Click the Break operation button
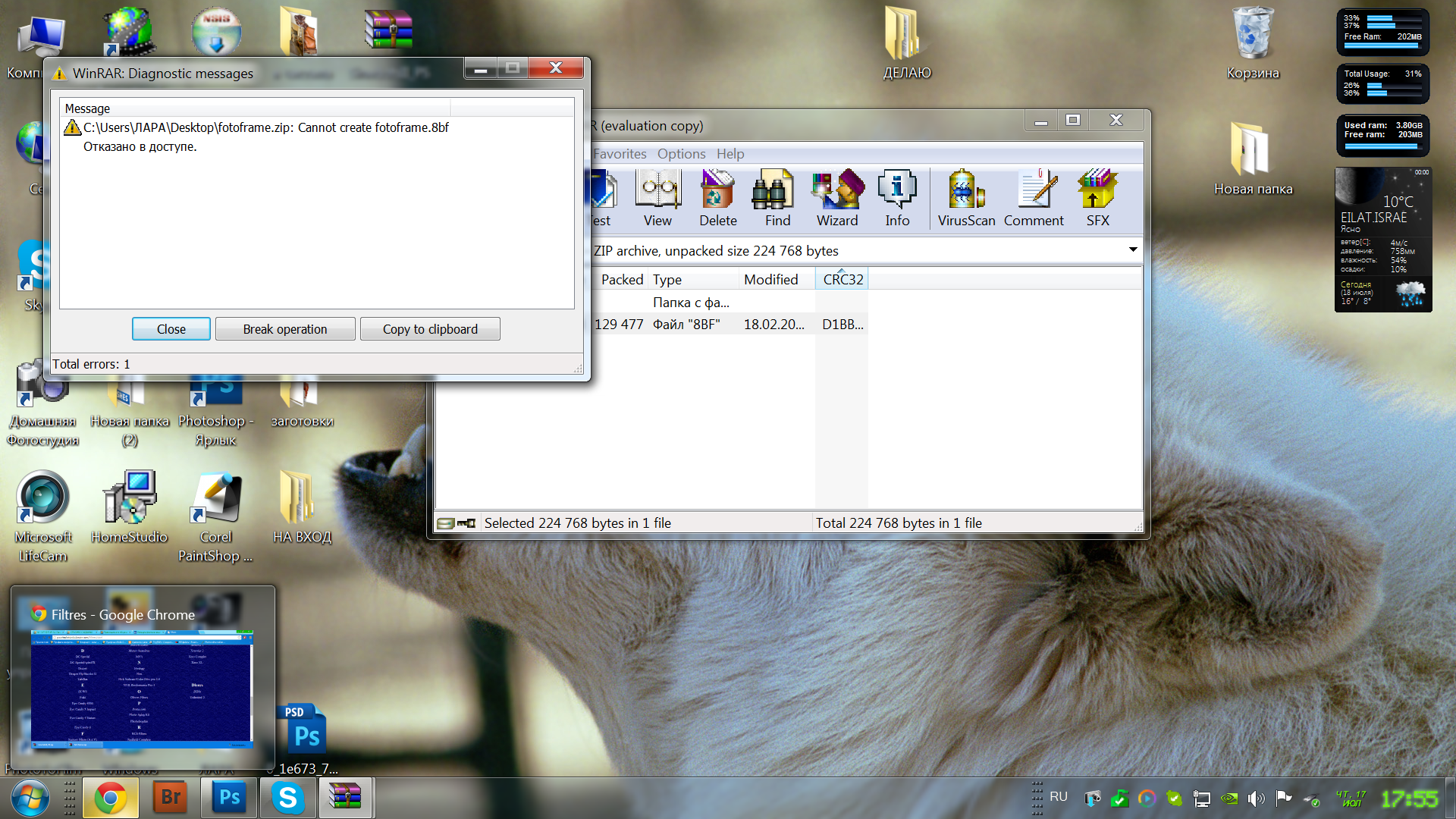Viewport: 1456px width, 819px height. (285, 329)
